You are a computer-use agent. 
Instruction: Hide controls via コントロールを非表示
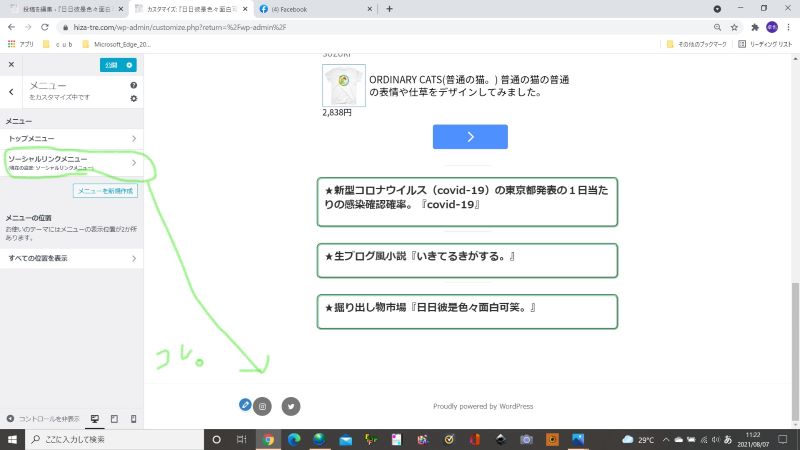point(43,419)
